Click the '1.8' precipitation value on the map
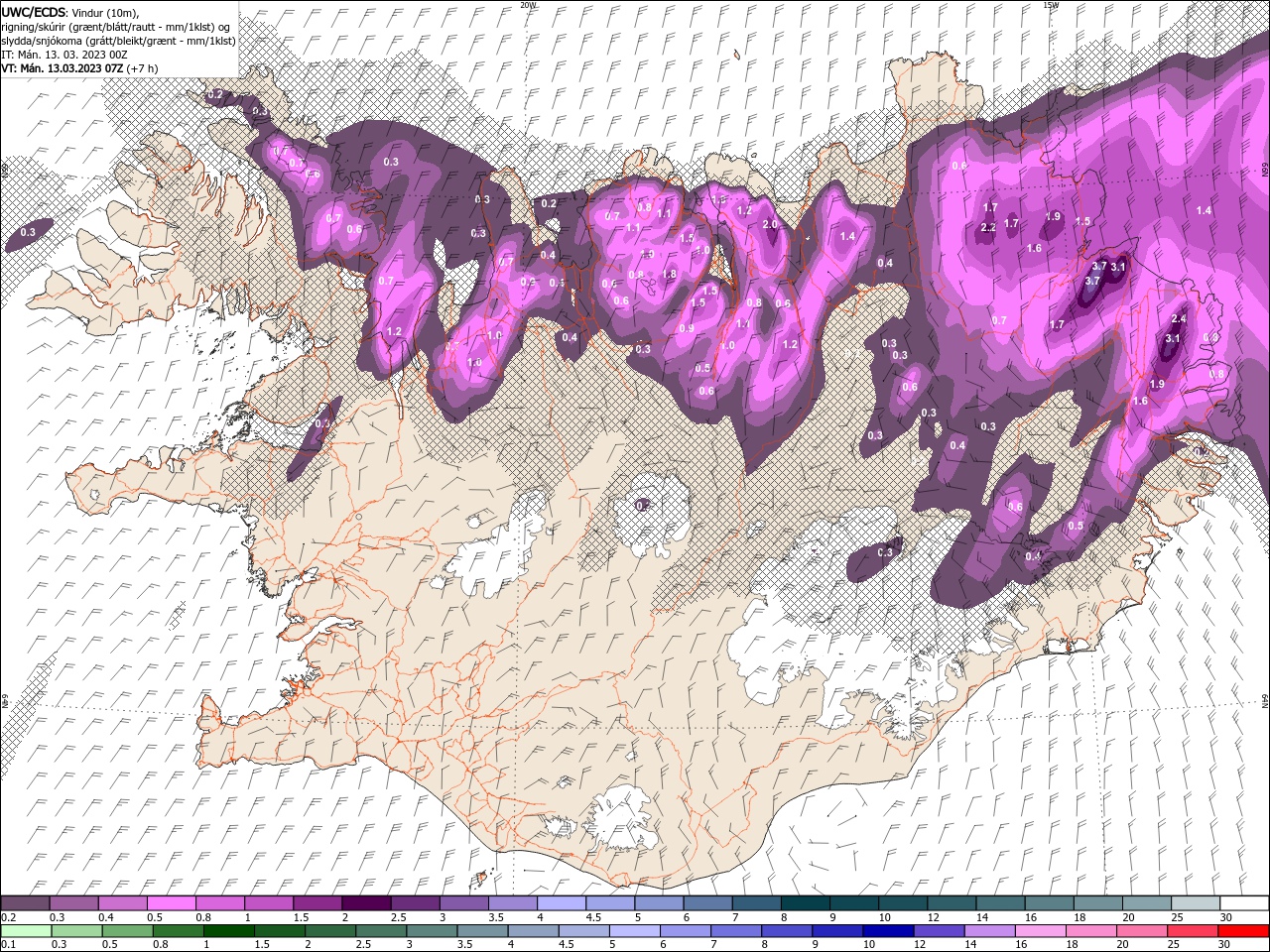 (x=669, y=275)
